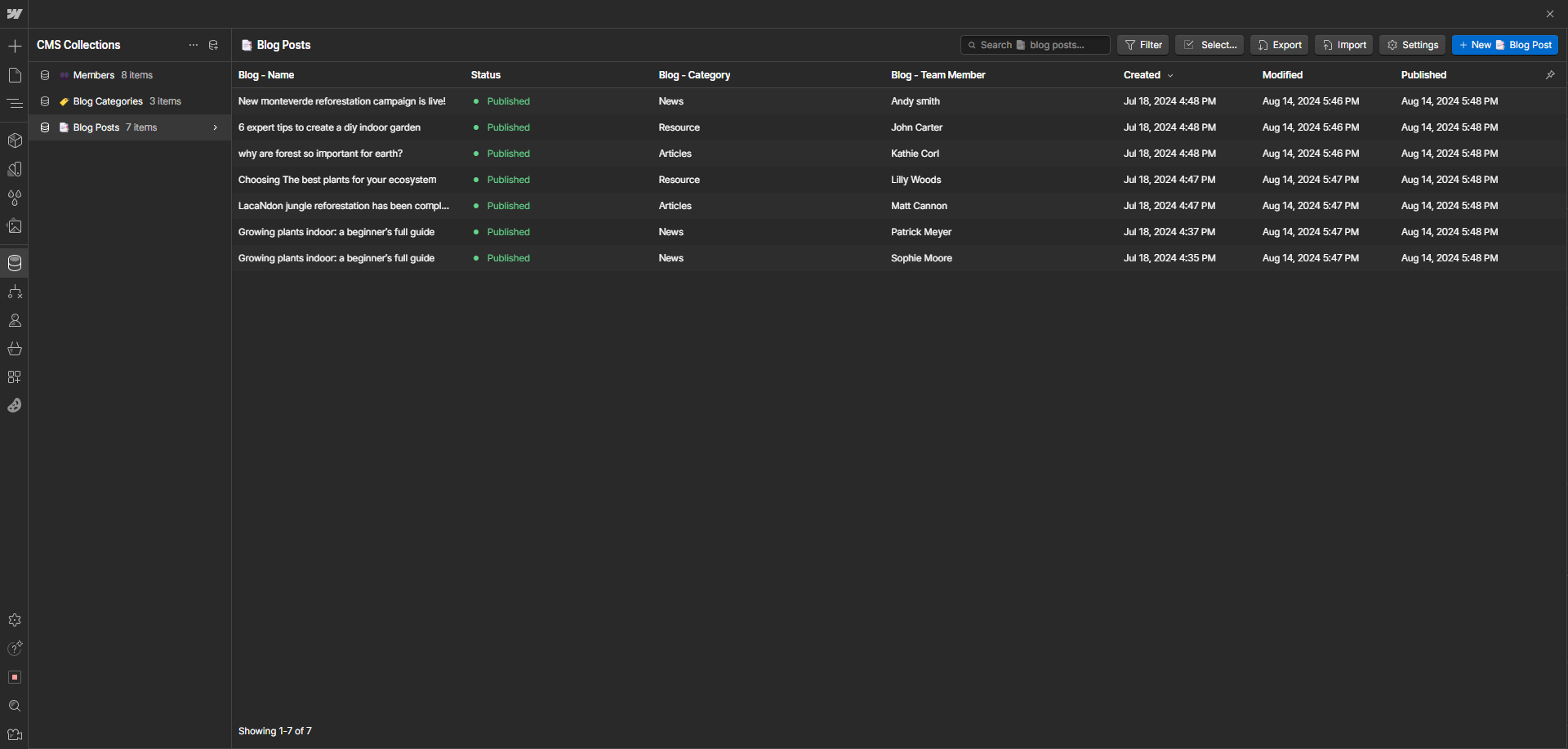Open the Quick find magnifier icon
The width and height of the screenshot is (1568, 749).
click(15, 706)
